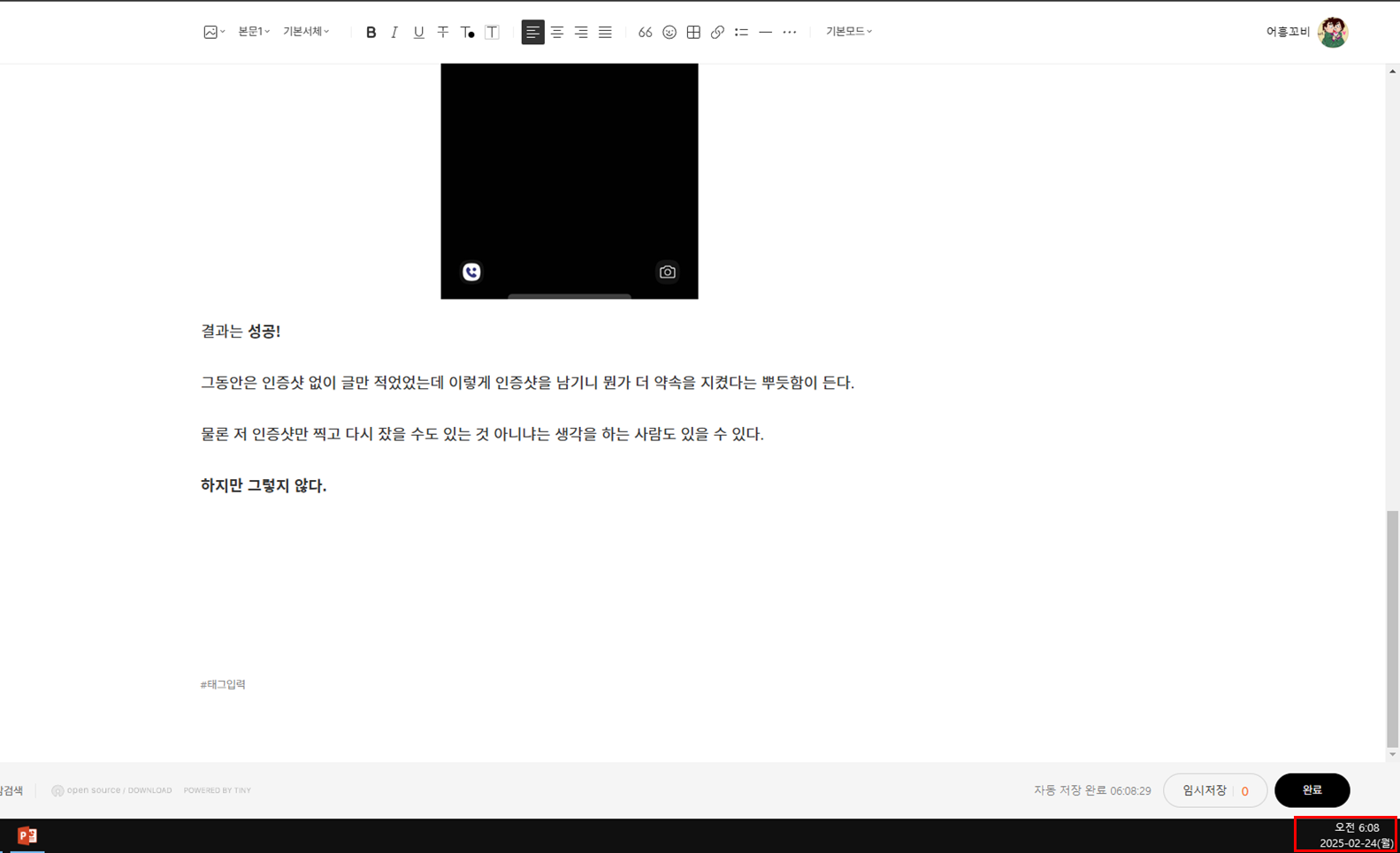The width and height of the screenshot is (1400, 853).
Task: Insert a horizontal divider line
Action: point(766,33)
